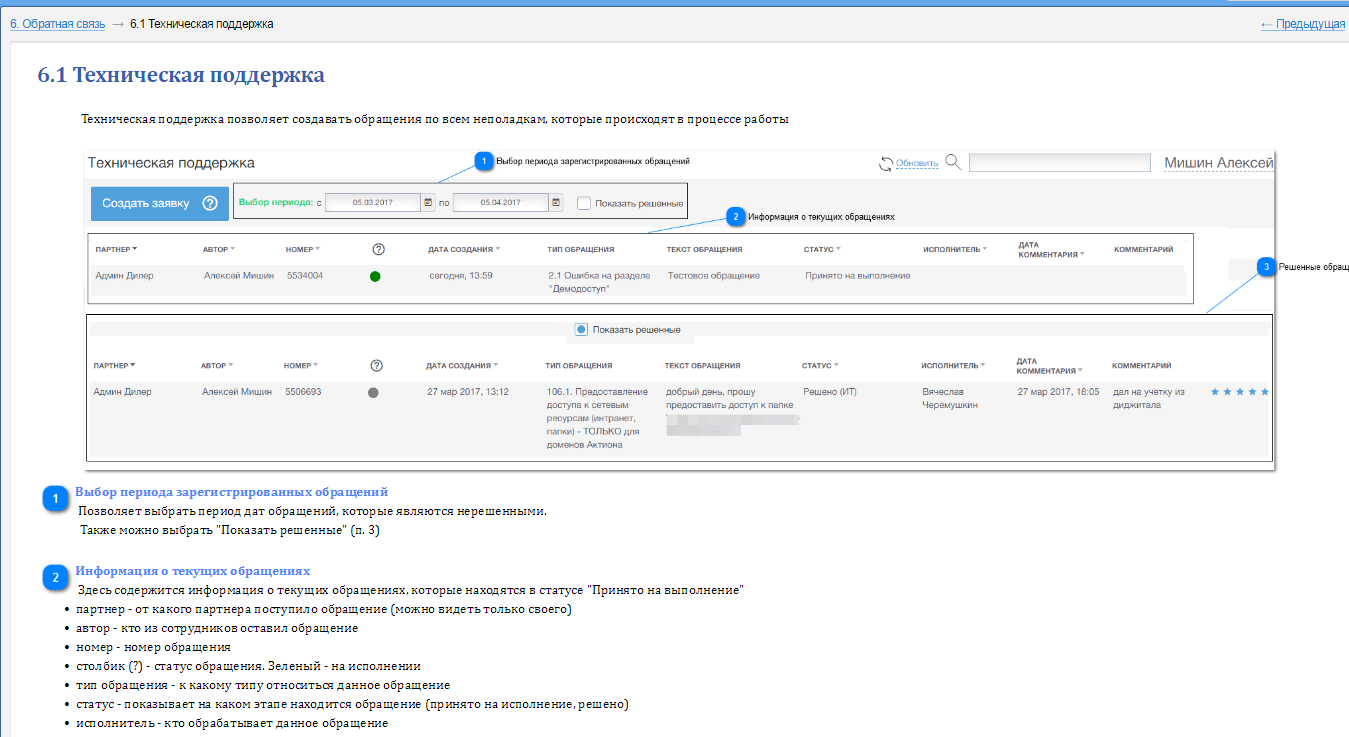
Task: Open the calendar icon after date 05.04.2017
Action: click(x=555, y=203)
